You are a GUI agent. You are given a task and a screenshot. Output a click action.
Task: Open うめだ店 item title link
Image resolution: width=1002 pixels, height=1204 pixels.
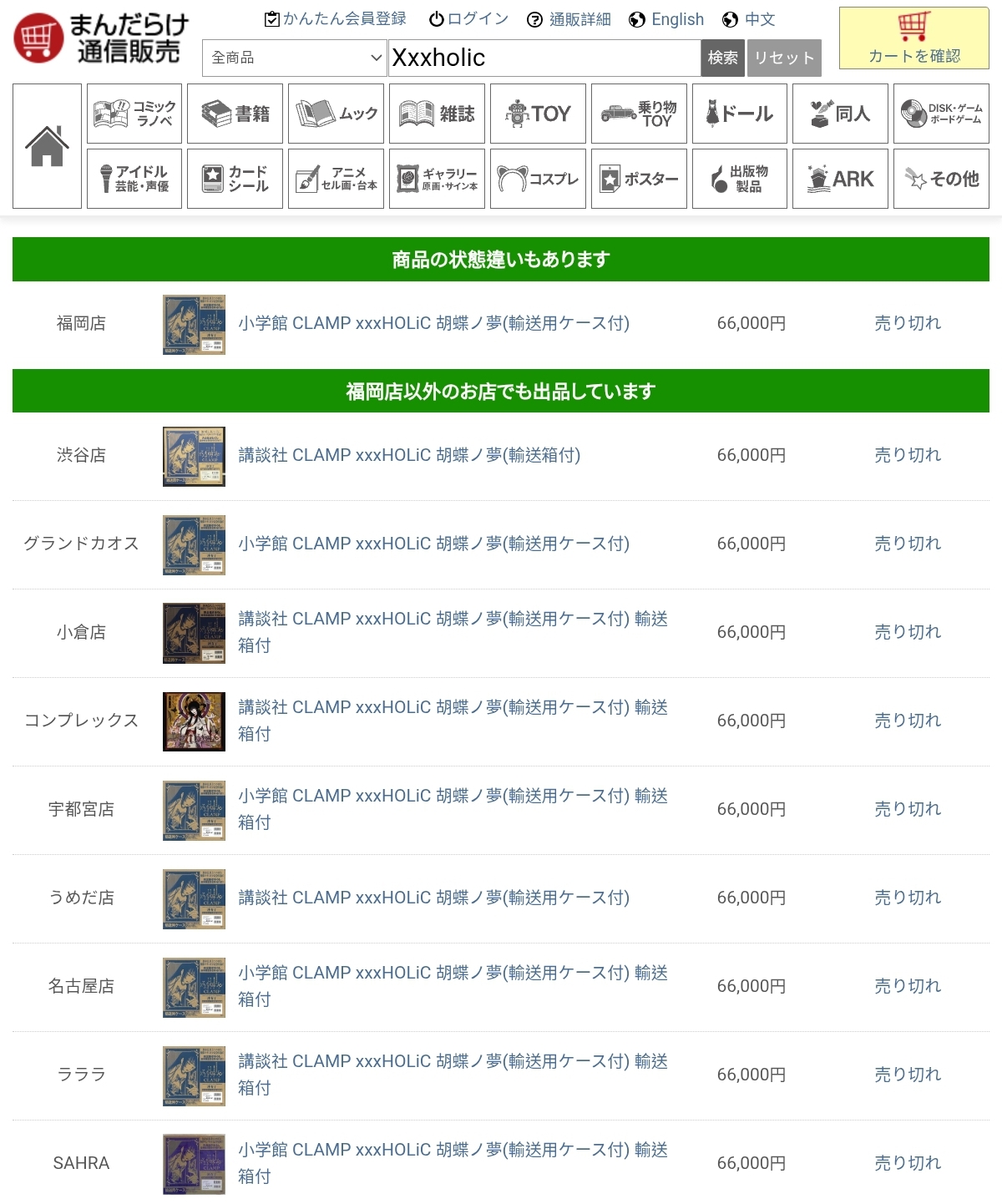click(434, 898)
